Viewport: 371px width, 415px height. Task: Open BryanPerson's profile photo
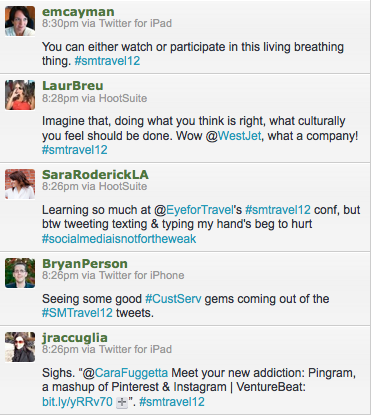[20, 273]
